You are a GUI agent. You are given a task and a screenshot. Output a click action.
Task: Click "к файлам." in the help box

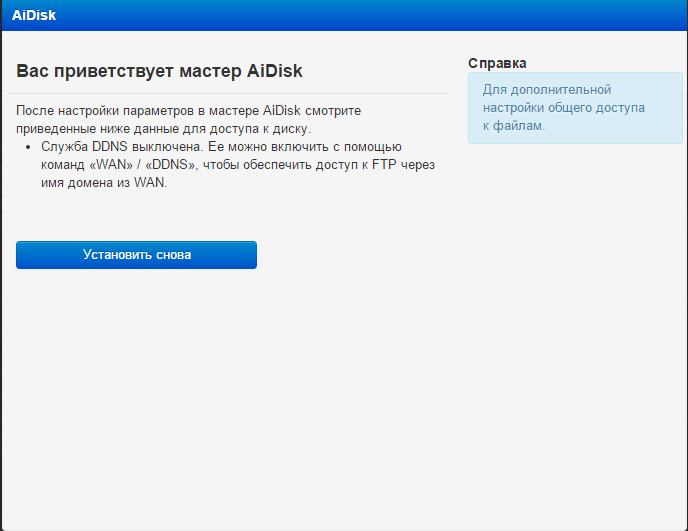pyautogui.click(x=514, y=125)
